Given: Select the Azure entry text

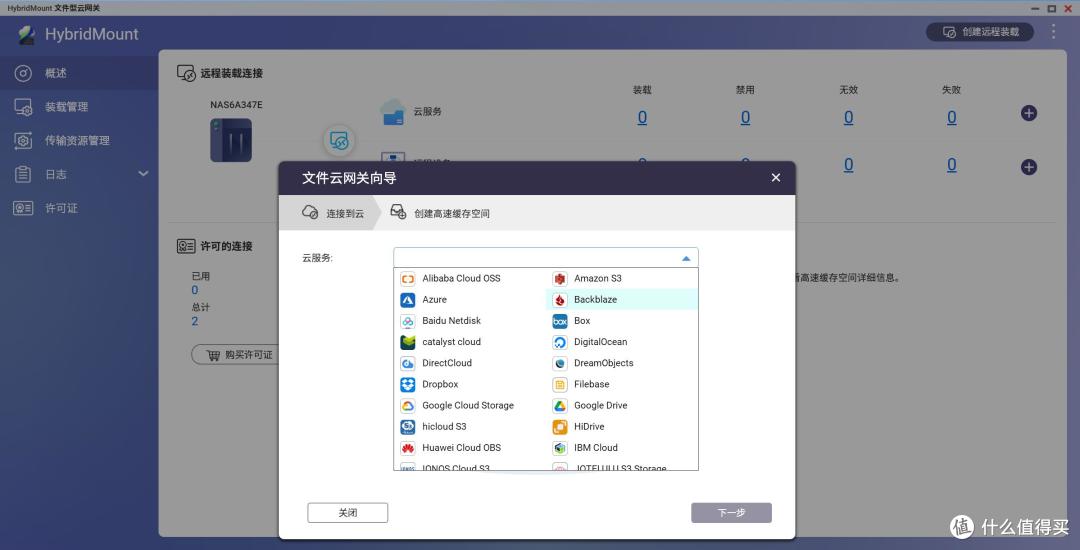Looking at the screenshot, I should (434, 300).
